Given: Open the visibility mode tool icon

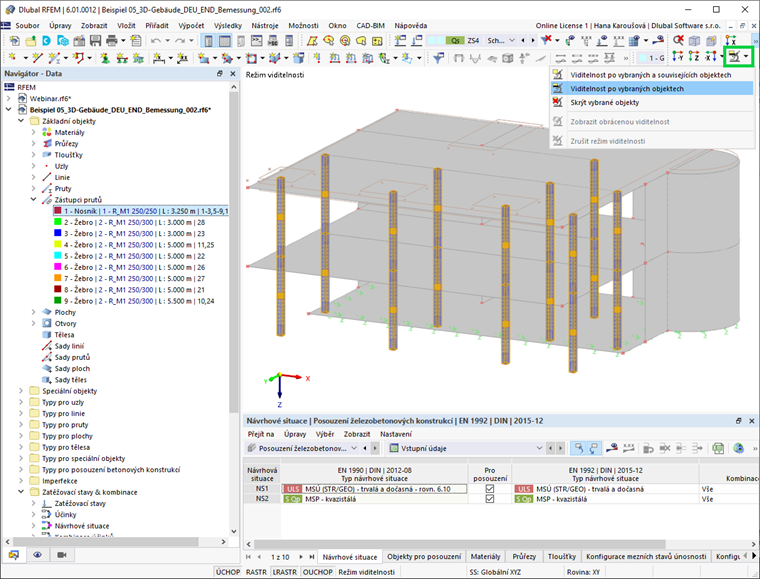Looking at the screenshot, I should pyautogui.click(x=735, y=58).
